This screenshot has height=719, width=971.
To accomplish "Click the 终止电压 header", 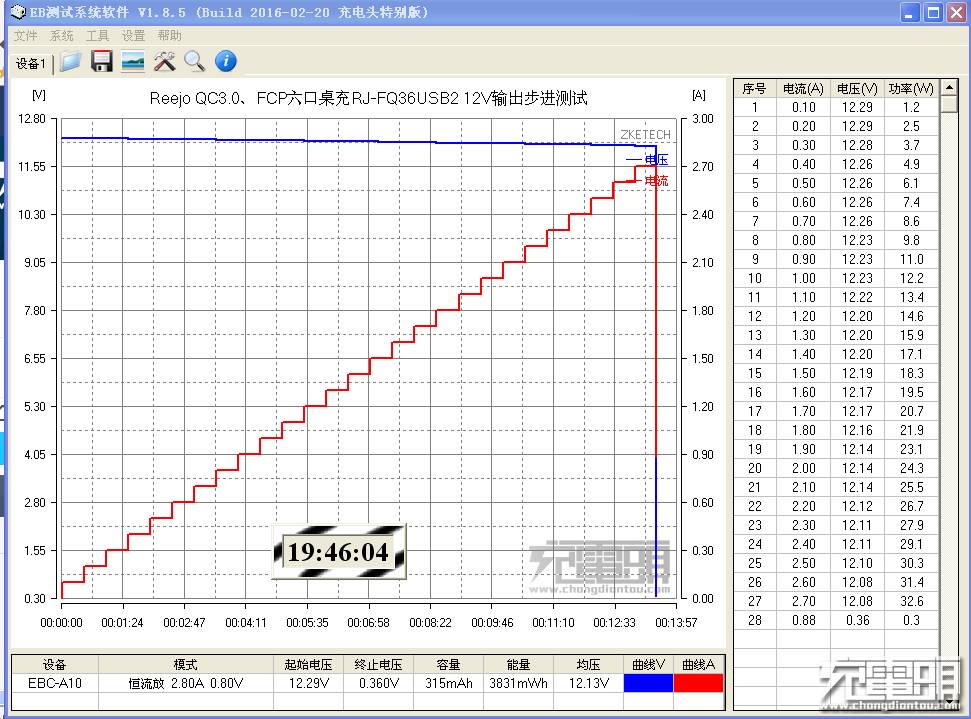I will [378, 665].
